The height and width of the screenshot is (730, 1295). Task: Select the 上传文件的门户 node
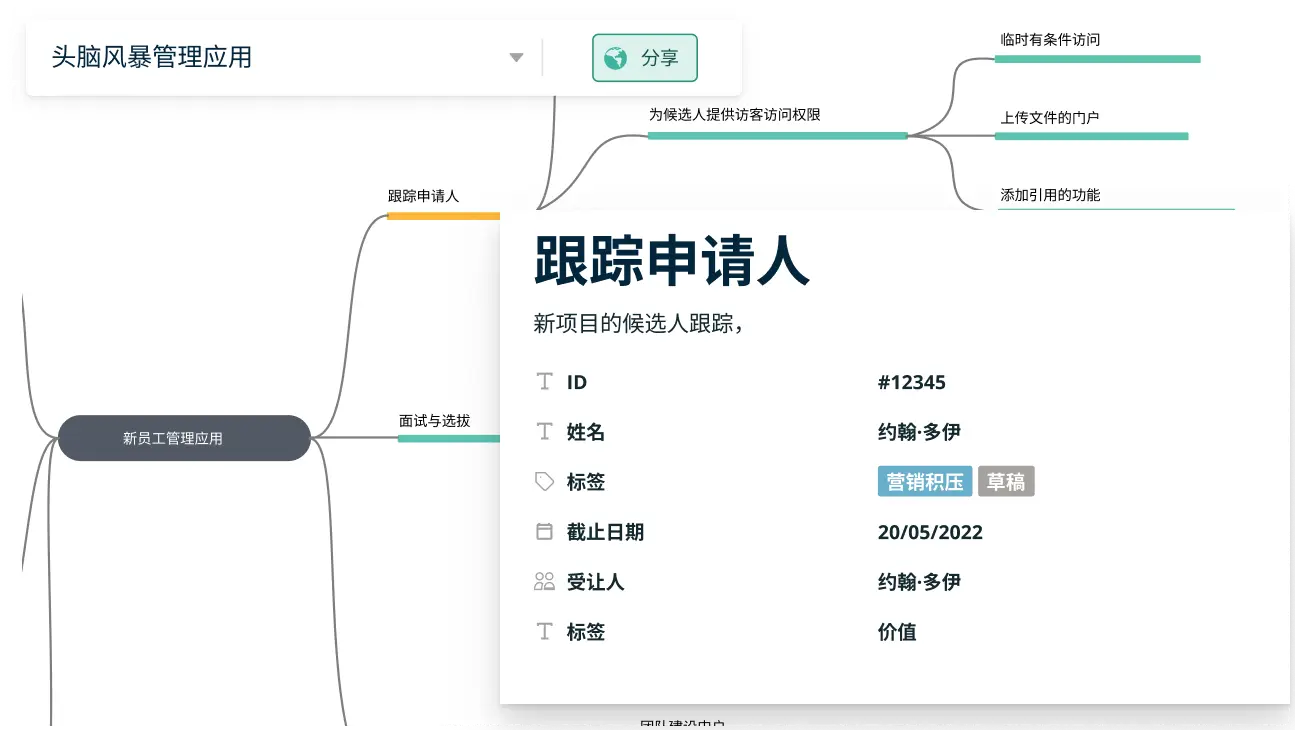(x=1050, y=117)
